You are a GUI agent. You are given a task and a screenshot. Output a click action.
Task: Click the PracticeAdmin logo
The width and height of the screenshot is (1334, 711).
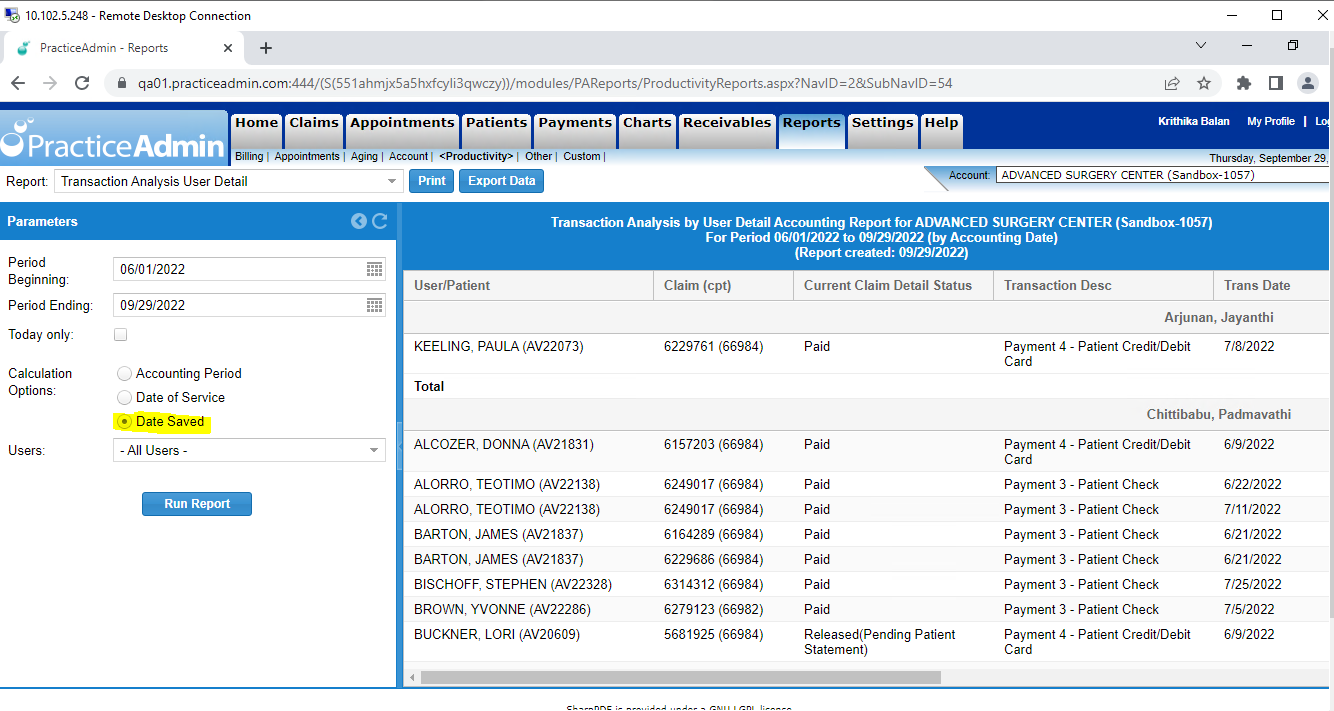pyautogui.click(x=113, y=138)
